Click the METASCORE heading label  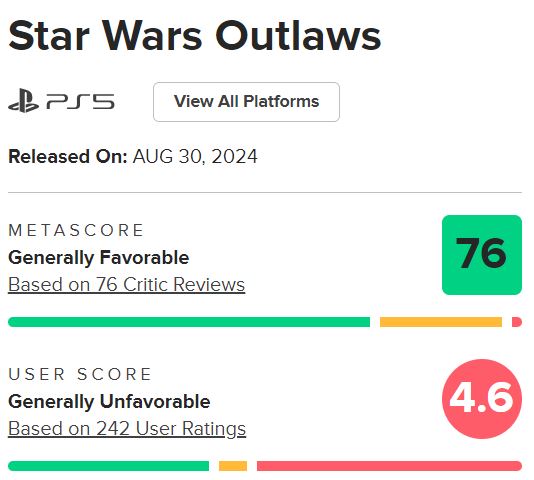pyautogui.click(x=76, y=230)
